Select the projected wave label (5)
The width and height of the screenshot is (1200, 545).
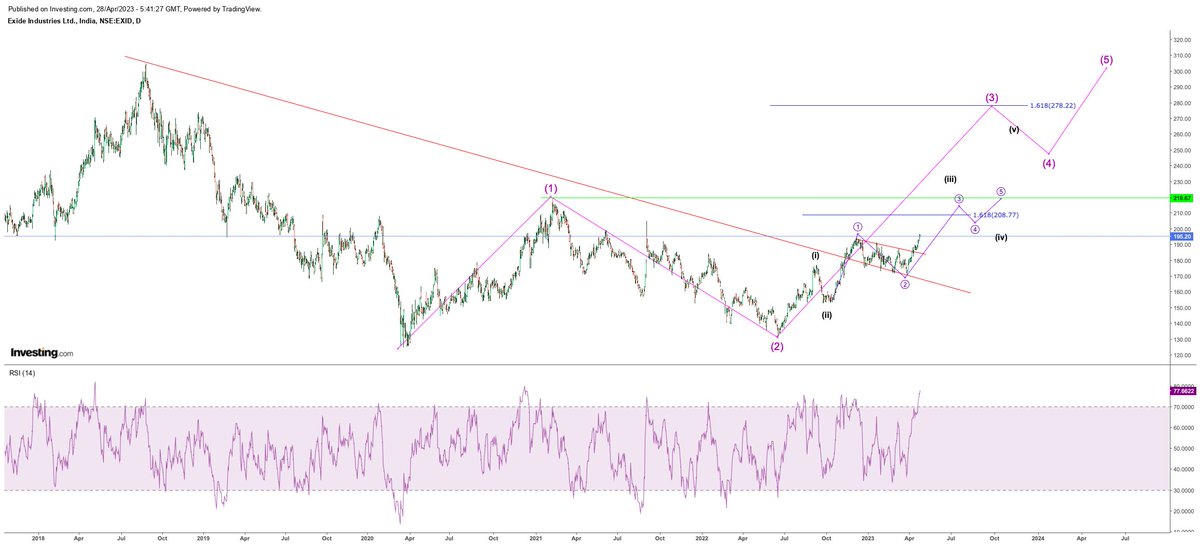click(x=1106, y=59)
